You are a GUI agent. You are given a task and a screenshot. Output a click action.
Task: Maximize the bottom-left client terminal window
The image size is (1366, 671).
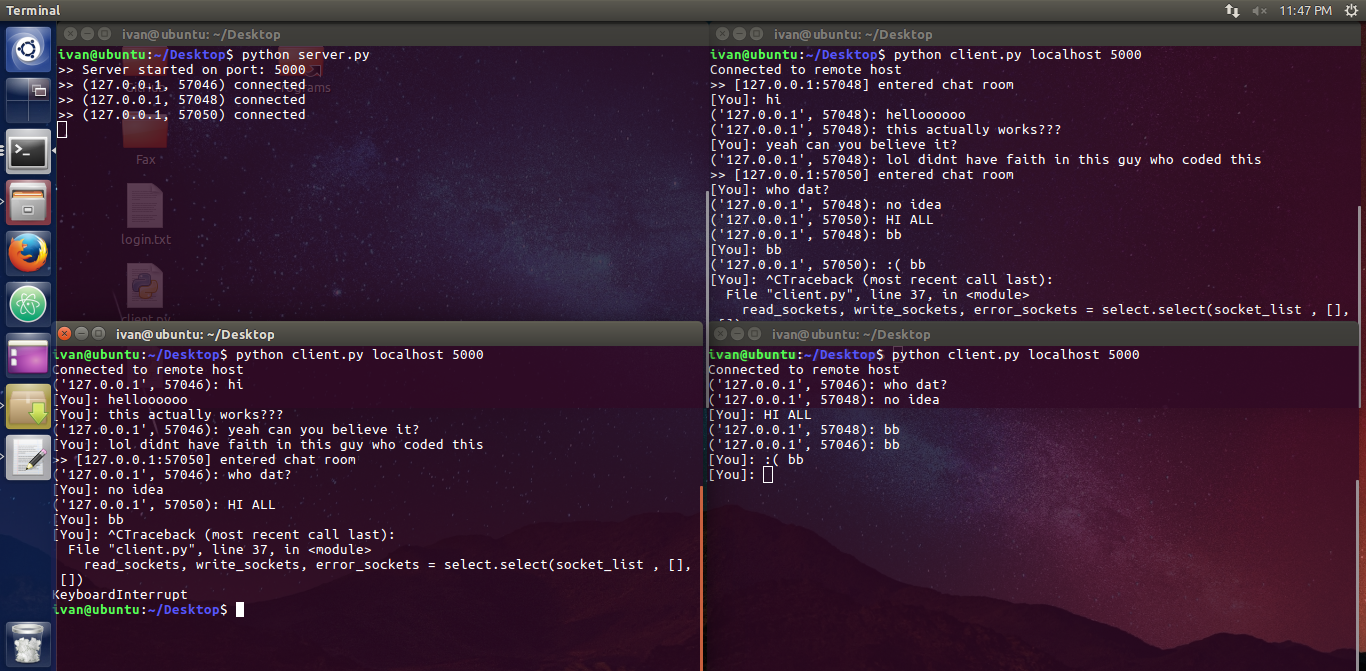point(100,334)
